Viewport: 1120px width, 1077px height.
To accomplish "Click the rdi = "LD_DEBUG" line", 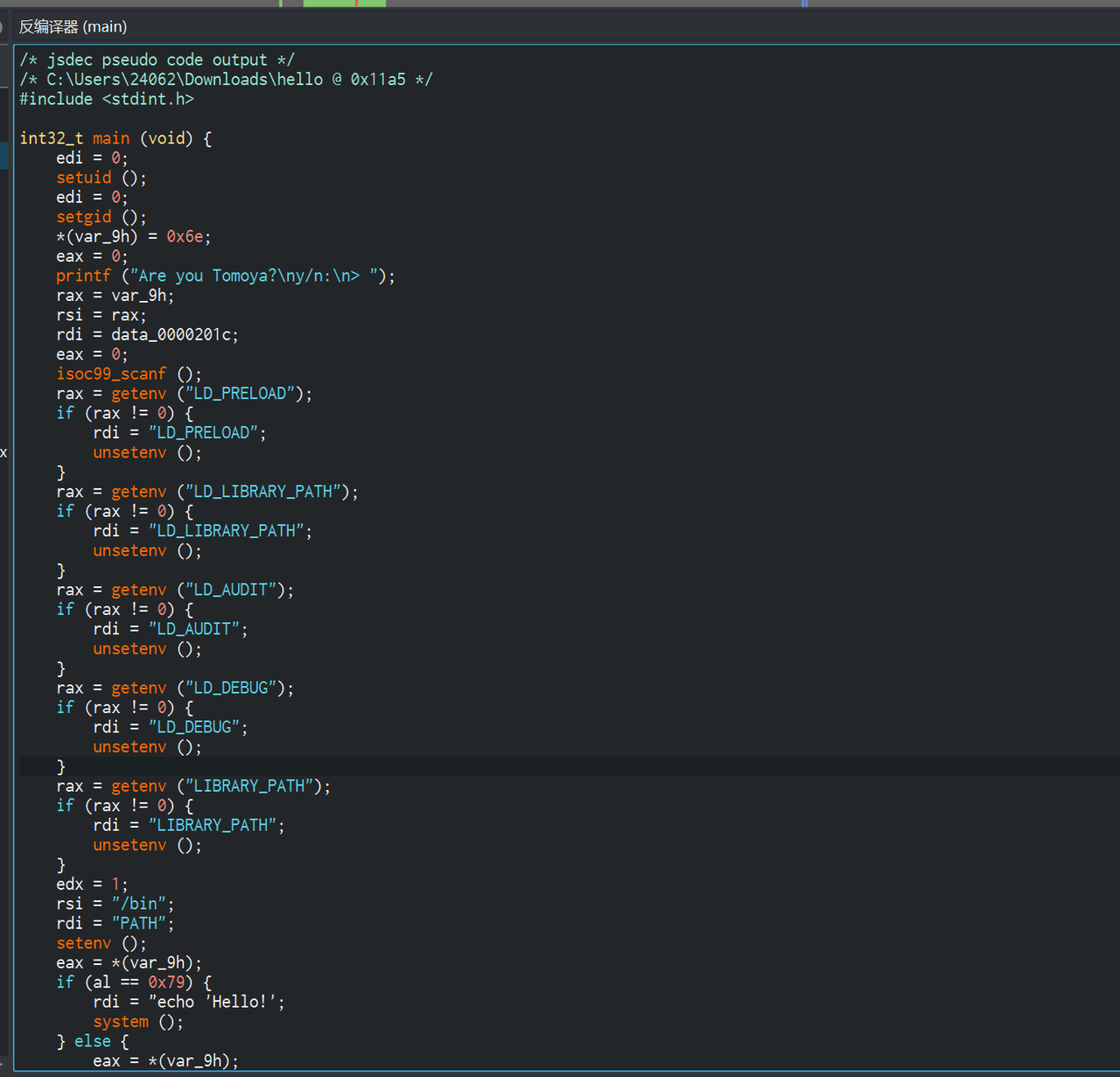I will point(171,727).
